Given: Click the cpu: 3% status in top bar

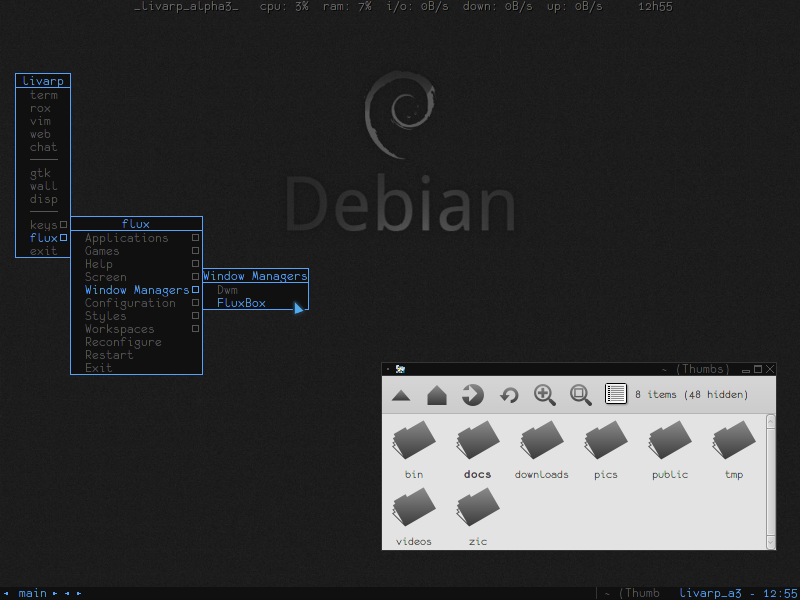Looking at the screenshot, I should click(284, 7).
